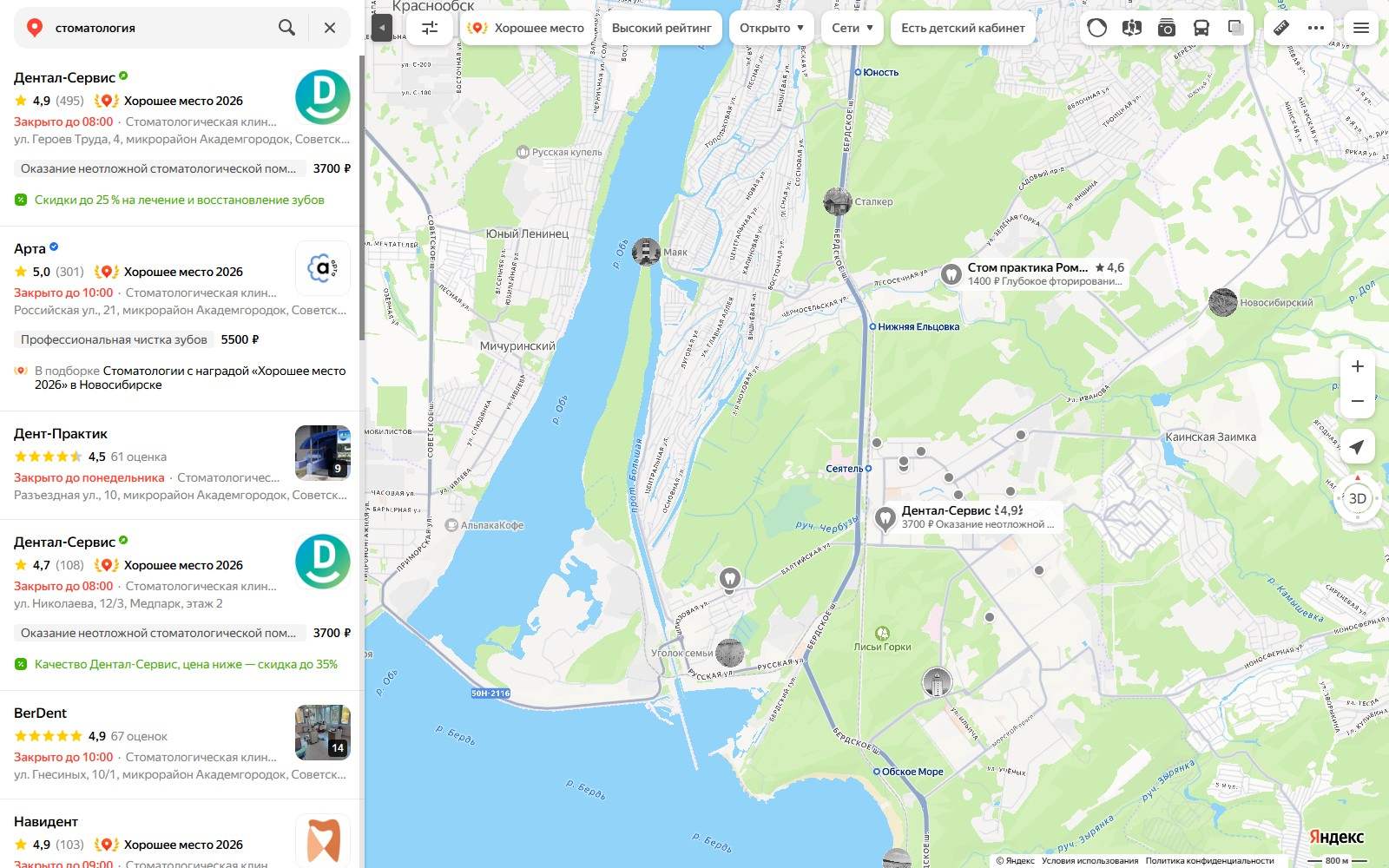Zoom in with the plus button
This screenshot has width=1389, height=868.
click(1358, 366)
